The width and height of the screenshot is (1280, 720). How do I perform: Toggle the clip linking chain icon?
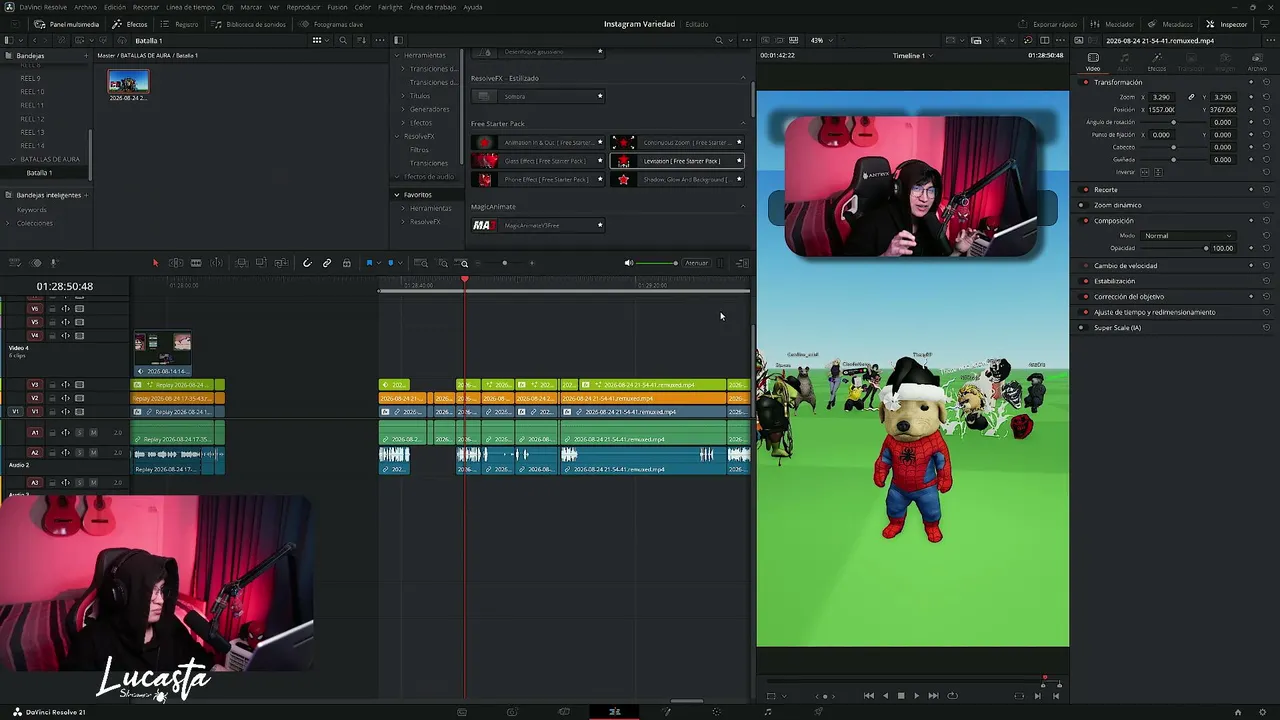tap(327, 263)
